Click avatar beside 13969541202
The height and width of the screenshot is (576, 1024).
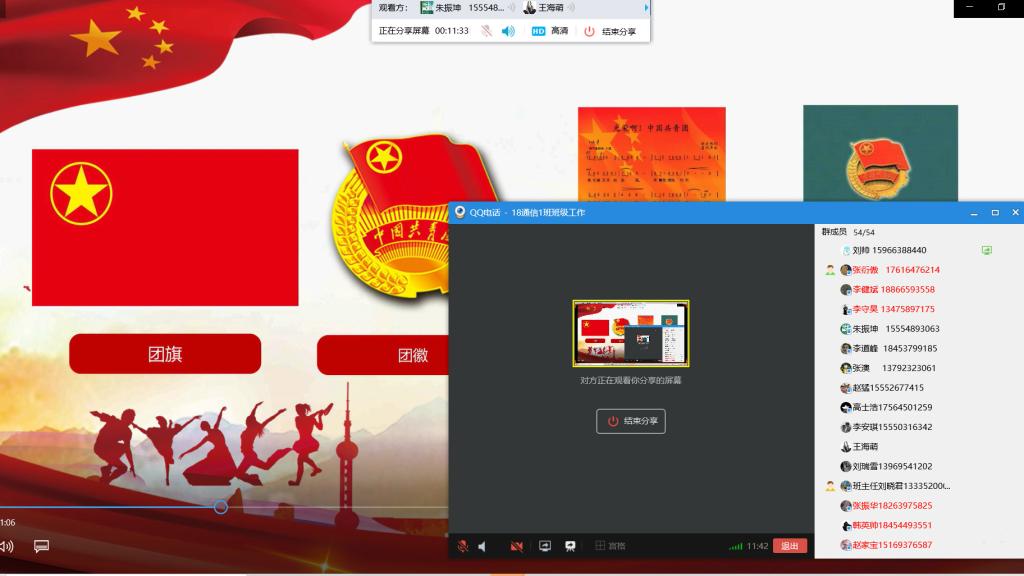pyautogui.click(x=846, y=466)
